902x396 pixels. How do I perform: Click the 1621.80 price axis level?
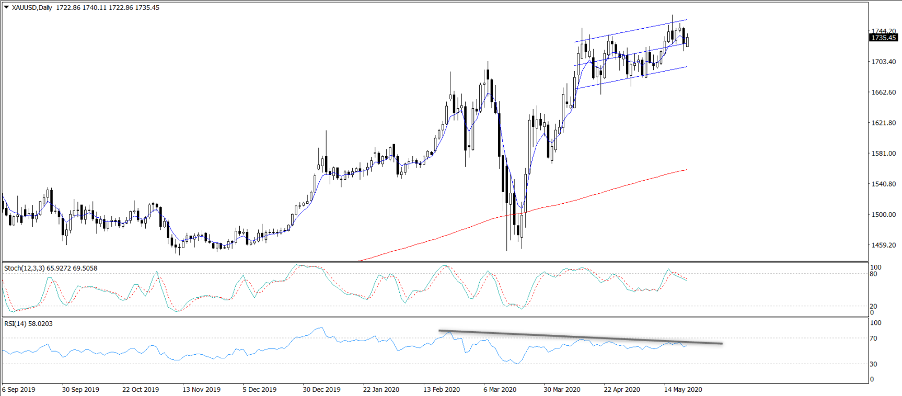884,123
